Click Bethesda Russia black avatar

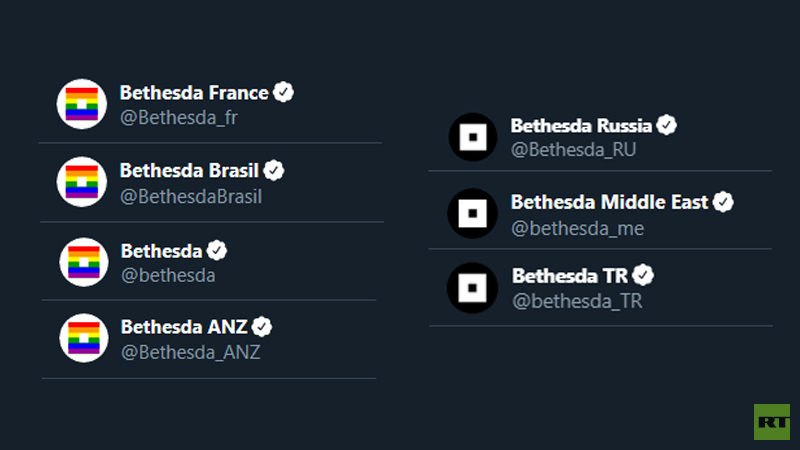[473, 137]
